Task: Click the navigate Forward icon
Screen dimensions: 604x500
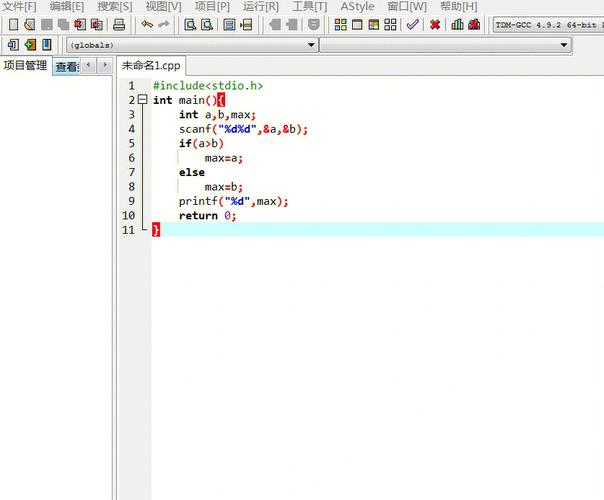Action: click(292, 25)
